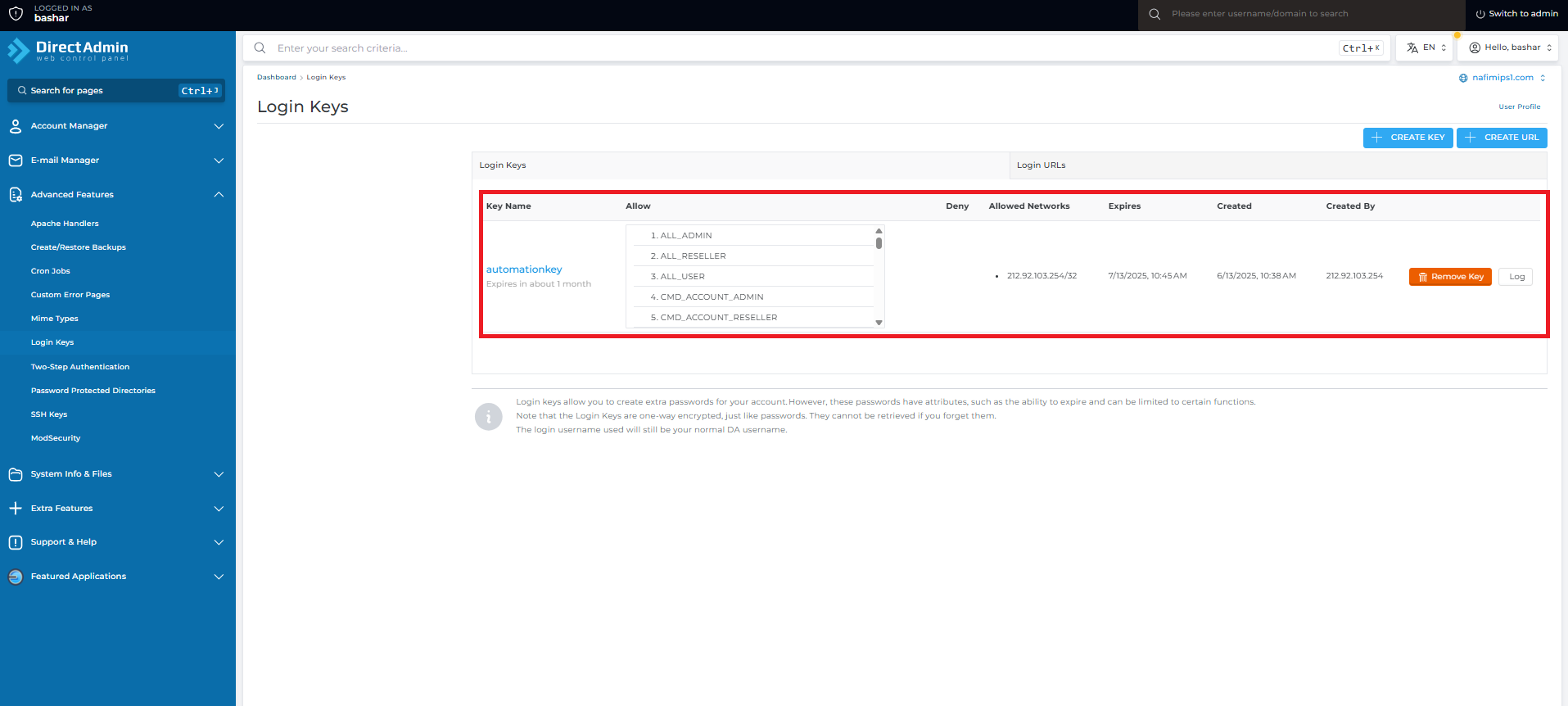
Task: Click the CREATE URL button
Action: click(x=1502, y=138)
